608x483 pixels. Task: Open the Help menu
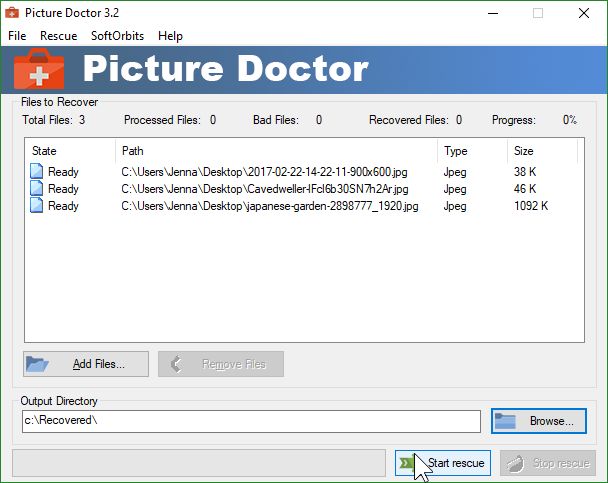click(x=170, y=36)
